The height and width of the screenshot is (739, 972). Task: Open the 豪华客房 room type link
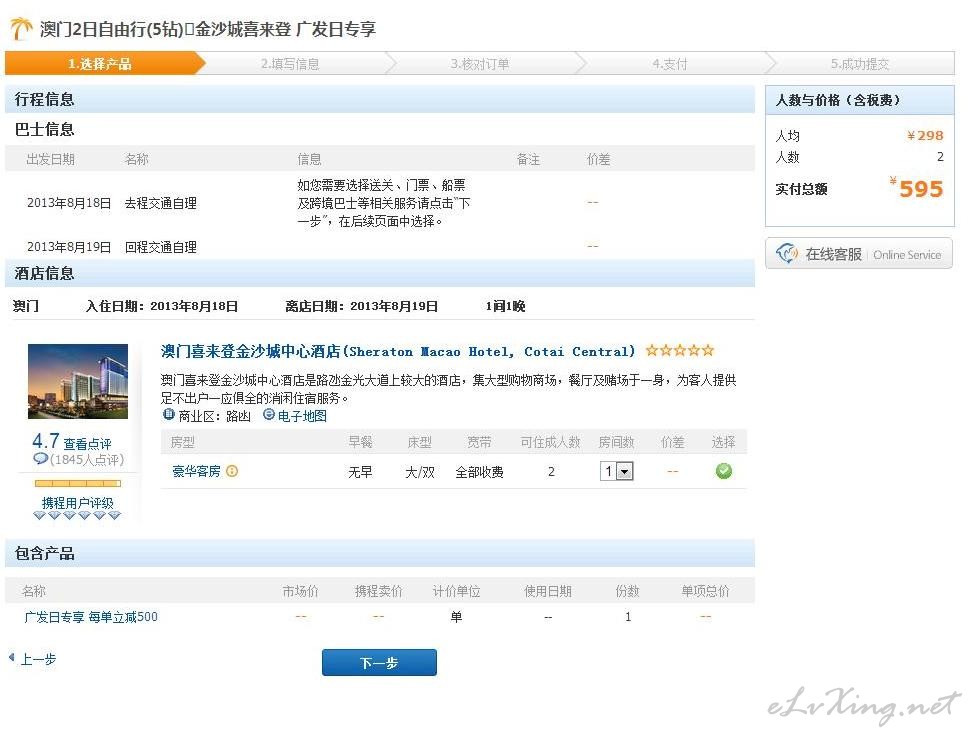tap(197, 472)
